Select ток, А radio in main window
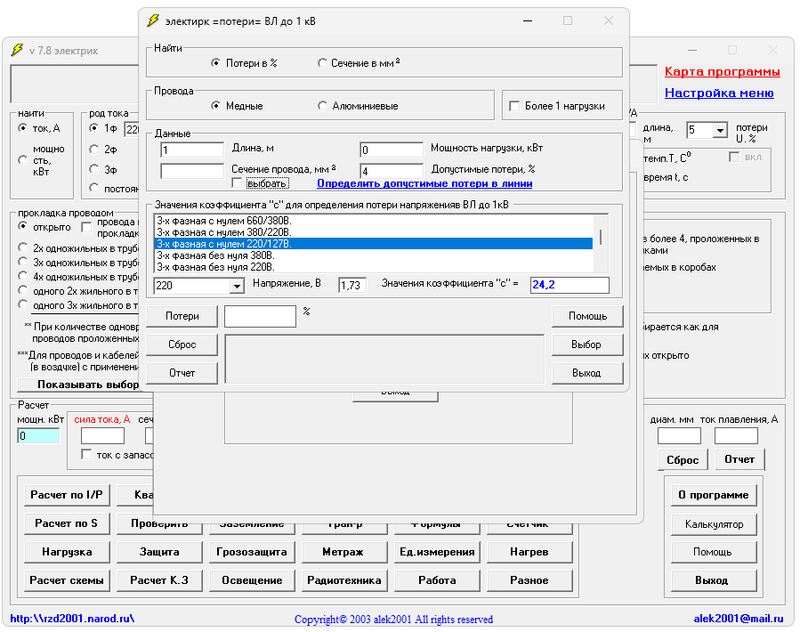This screenshot has height=632, width=800. (x=22, y=128)
